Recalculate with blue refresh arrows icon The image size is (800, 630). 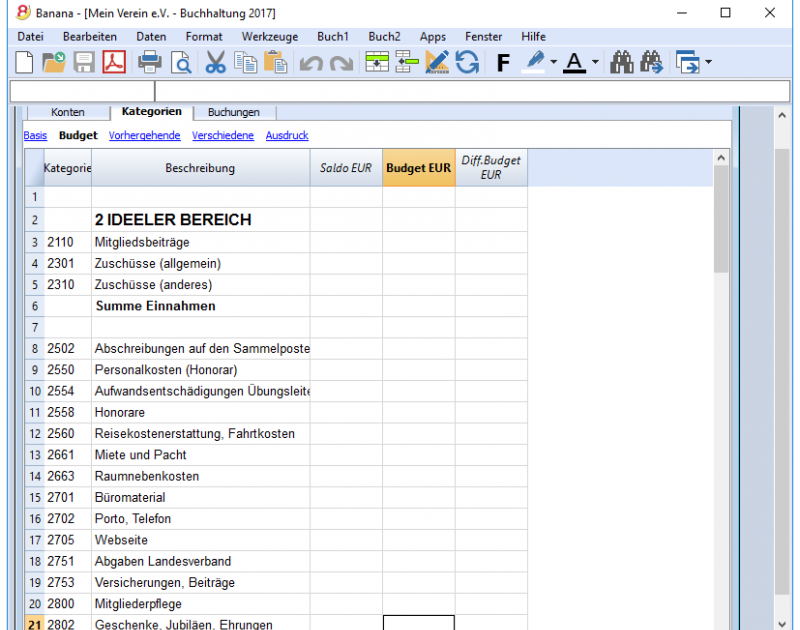[x=467, y=62]
